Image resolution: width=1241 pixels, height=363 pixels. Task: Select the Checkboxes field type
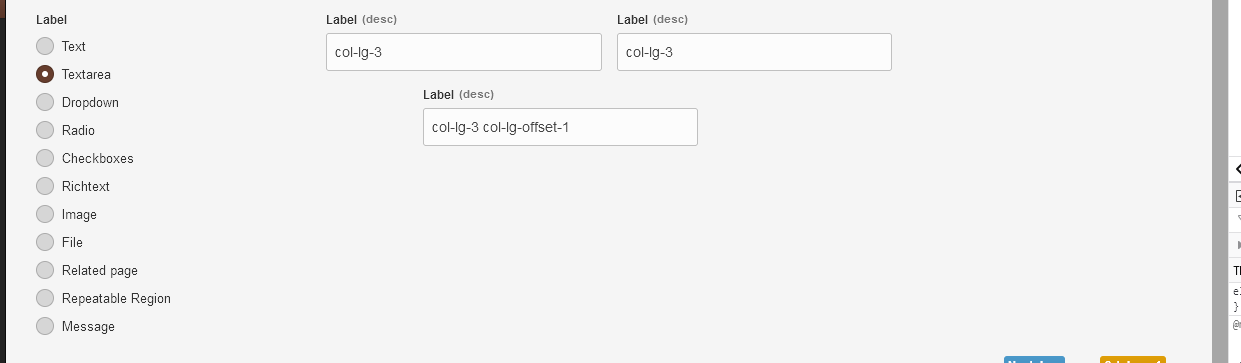click(45, 158)
